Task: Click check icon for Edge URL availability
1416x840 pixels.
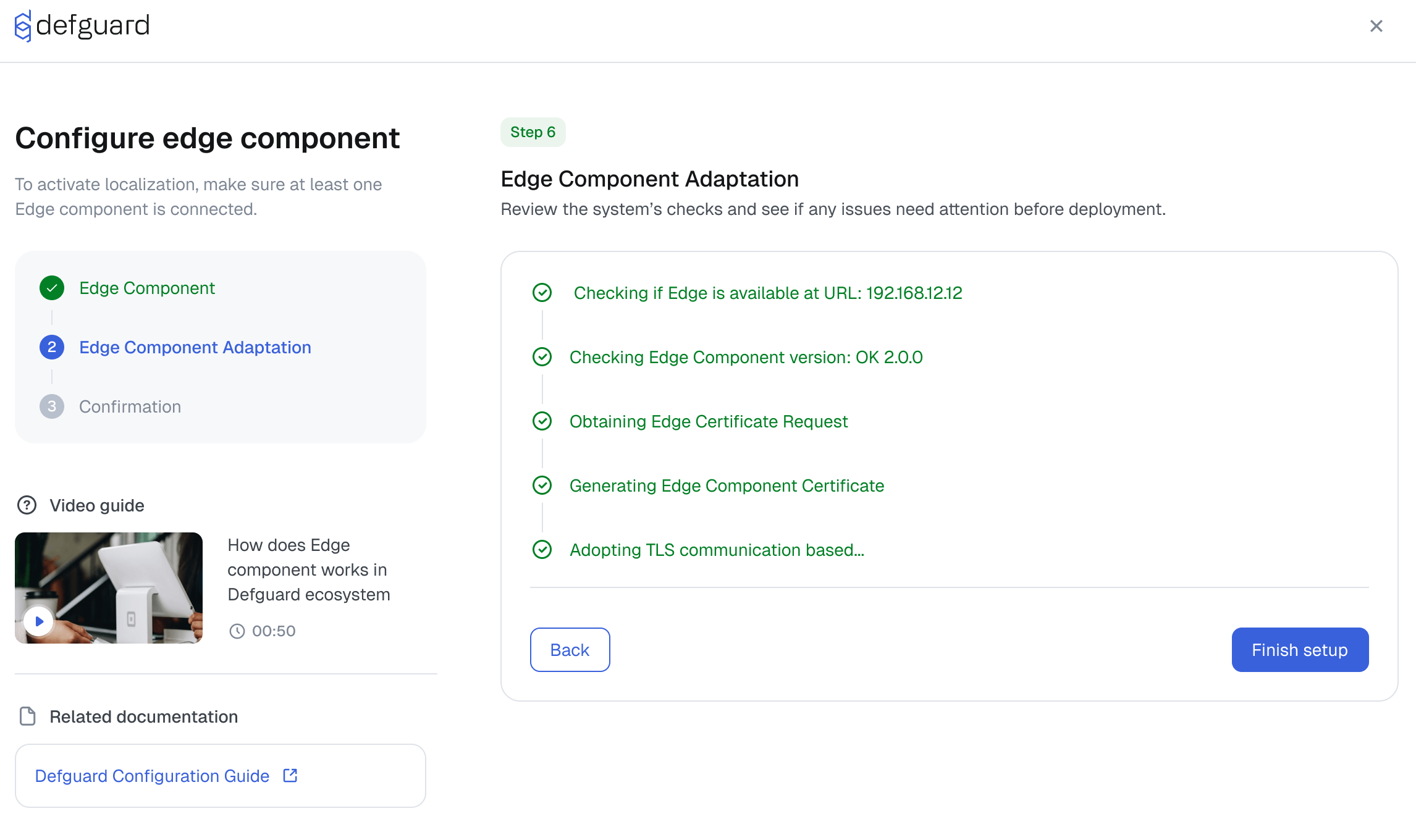Action: click(x=542, y=293)
